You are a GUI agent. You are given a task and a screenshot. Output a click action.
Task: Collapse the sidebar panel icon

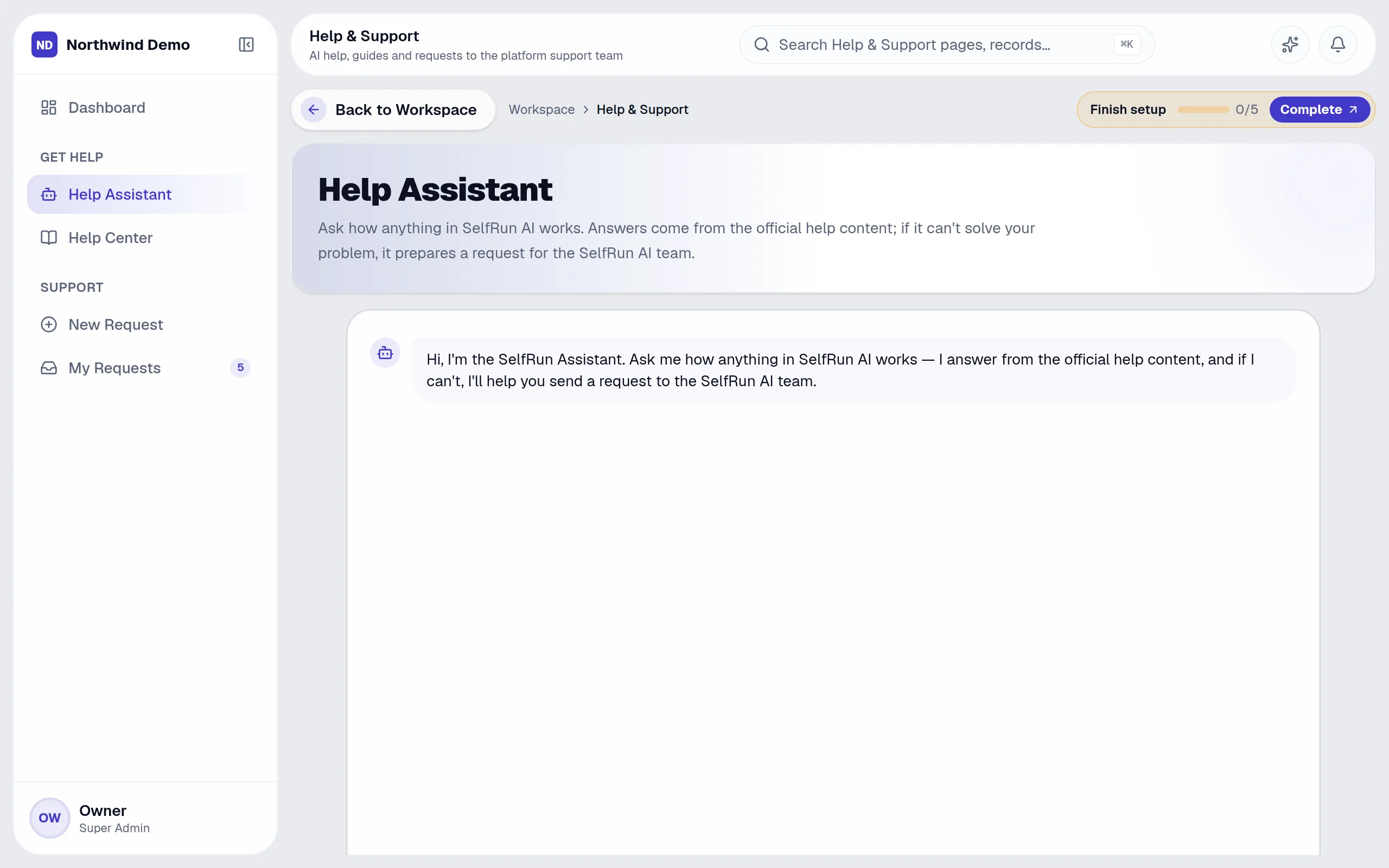(x=246, y=45)
